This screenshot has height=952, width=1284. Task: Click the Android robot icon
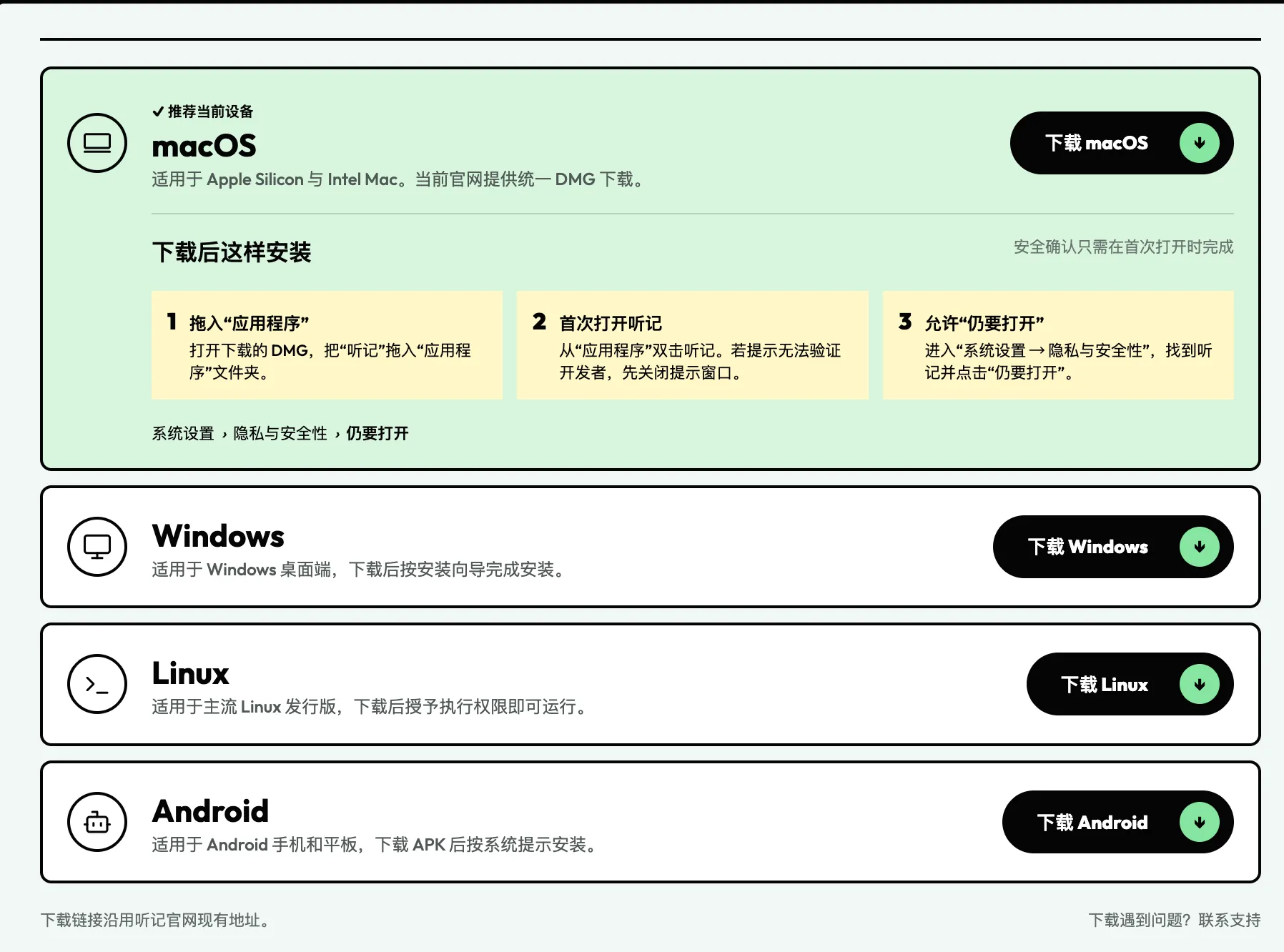click(x=97, y=822)
